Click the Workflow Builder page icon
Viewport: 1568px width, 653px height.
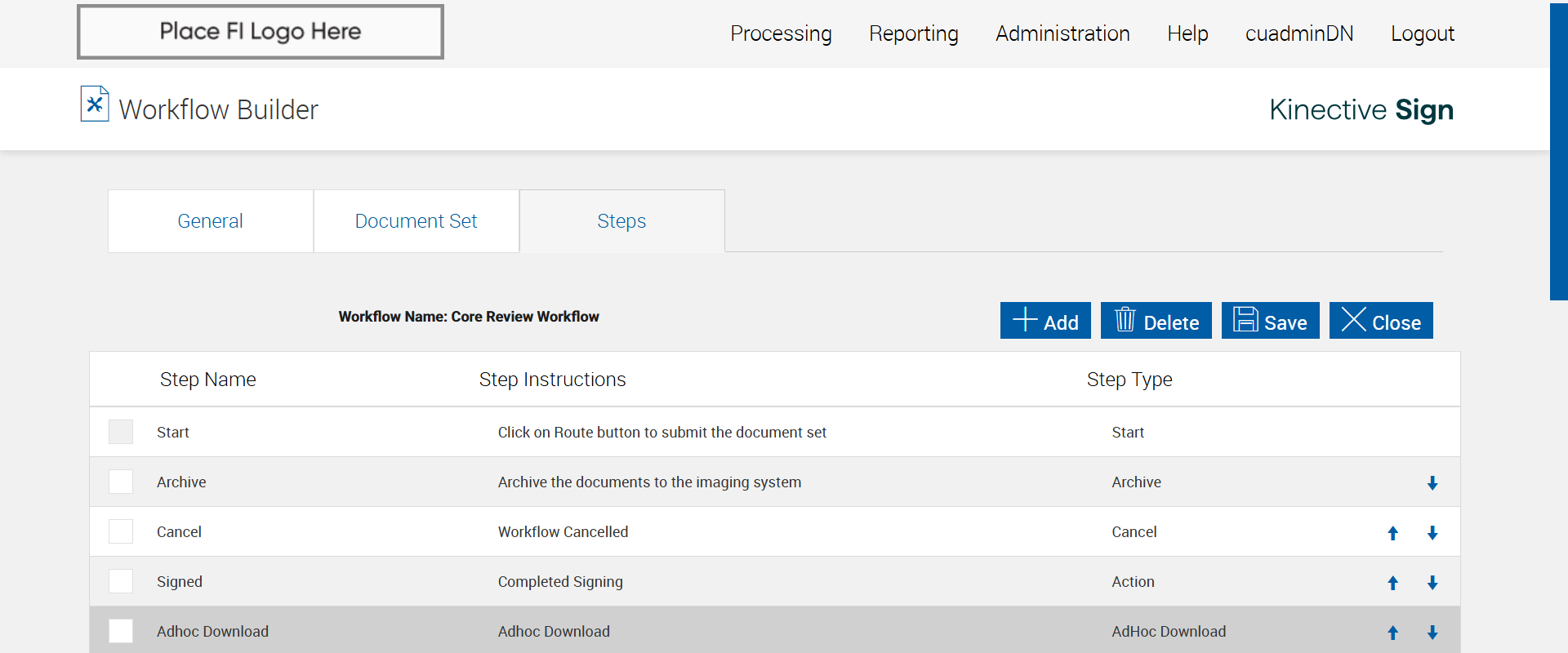pos(95,104)
